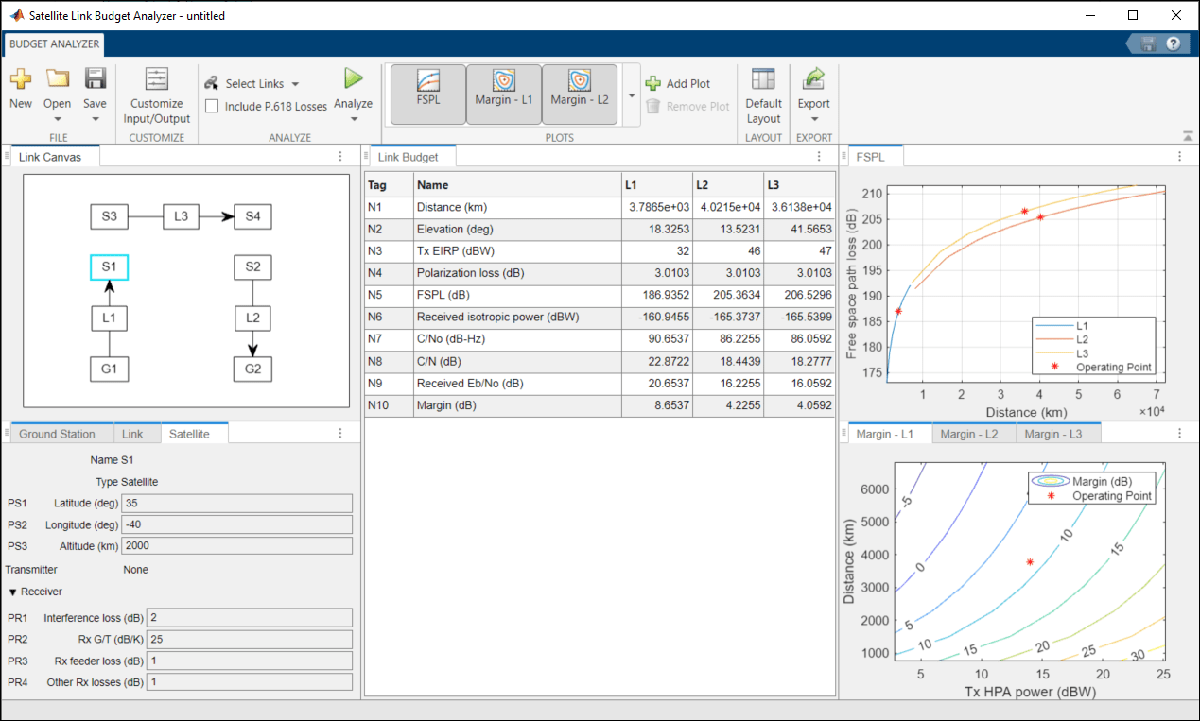This screenshot has width=1200, height=721.
Task: Open Customize Input/Output settings
Action: pos(157,81)
